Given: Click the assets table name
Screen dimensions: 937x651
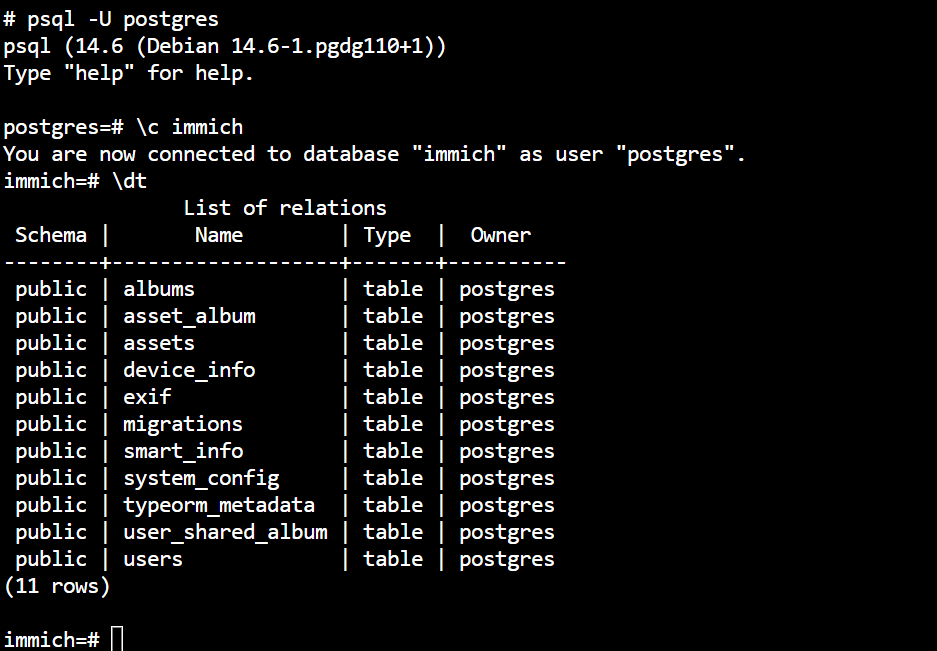Looking at the screenshot, I should [x=159, y=343].
